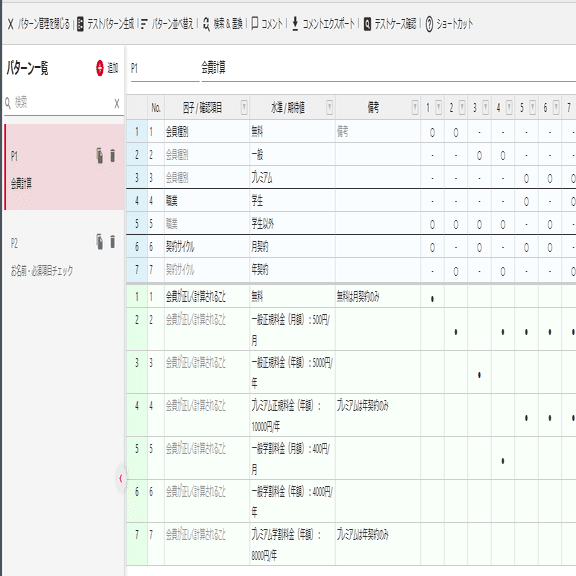Open the ショートカット help icon
Screen dimensions: 576x576
coord(429,24)
